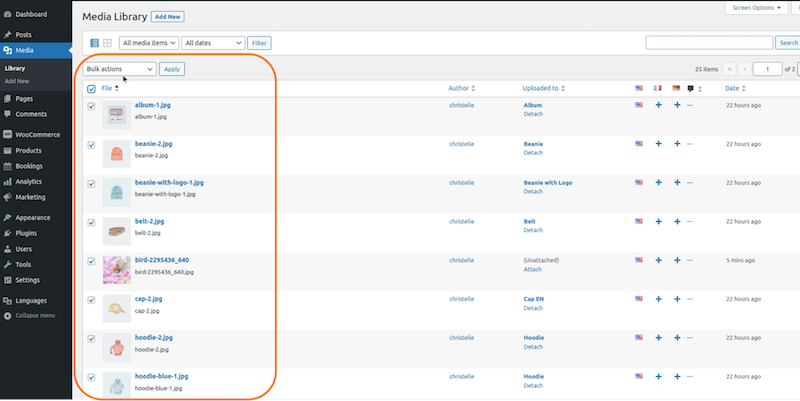Click into the media search field

tap(709, 43)
